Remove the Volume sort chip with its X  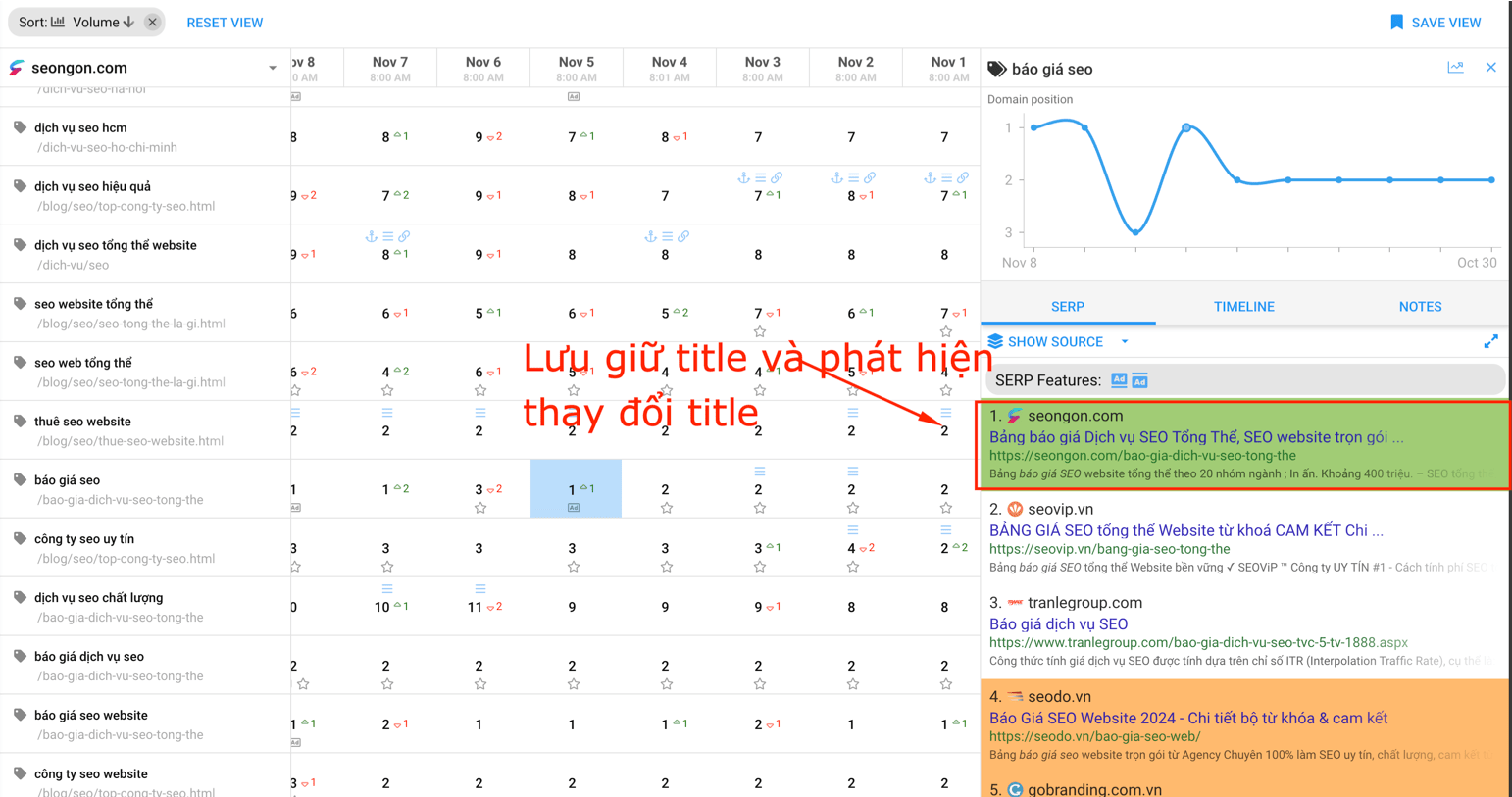[152, 22]
